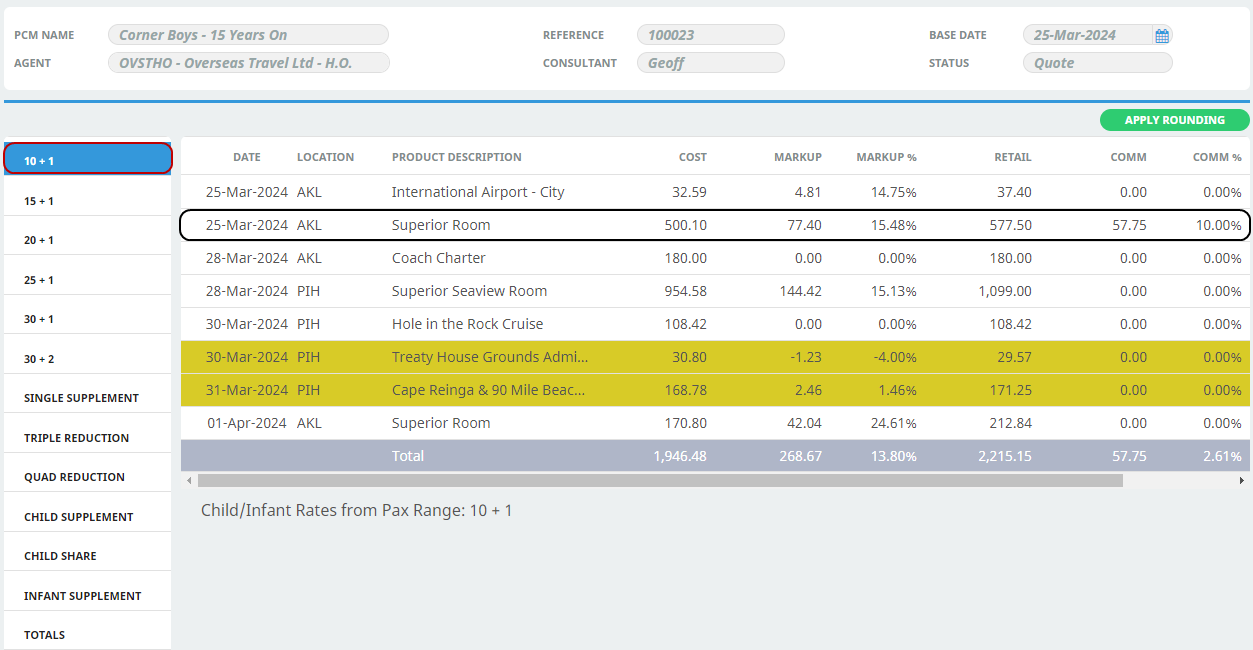Click the Apply Rounding button
The height and width of the screenshot is (650, 1253).
tap(1174, 120)
